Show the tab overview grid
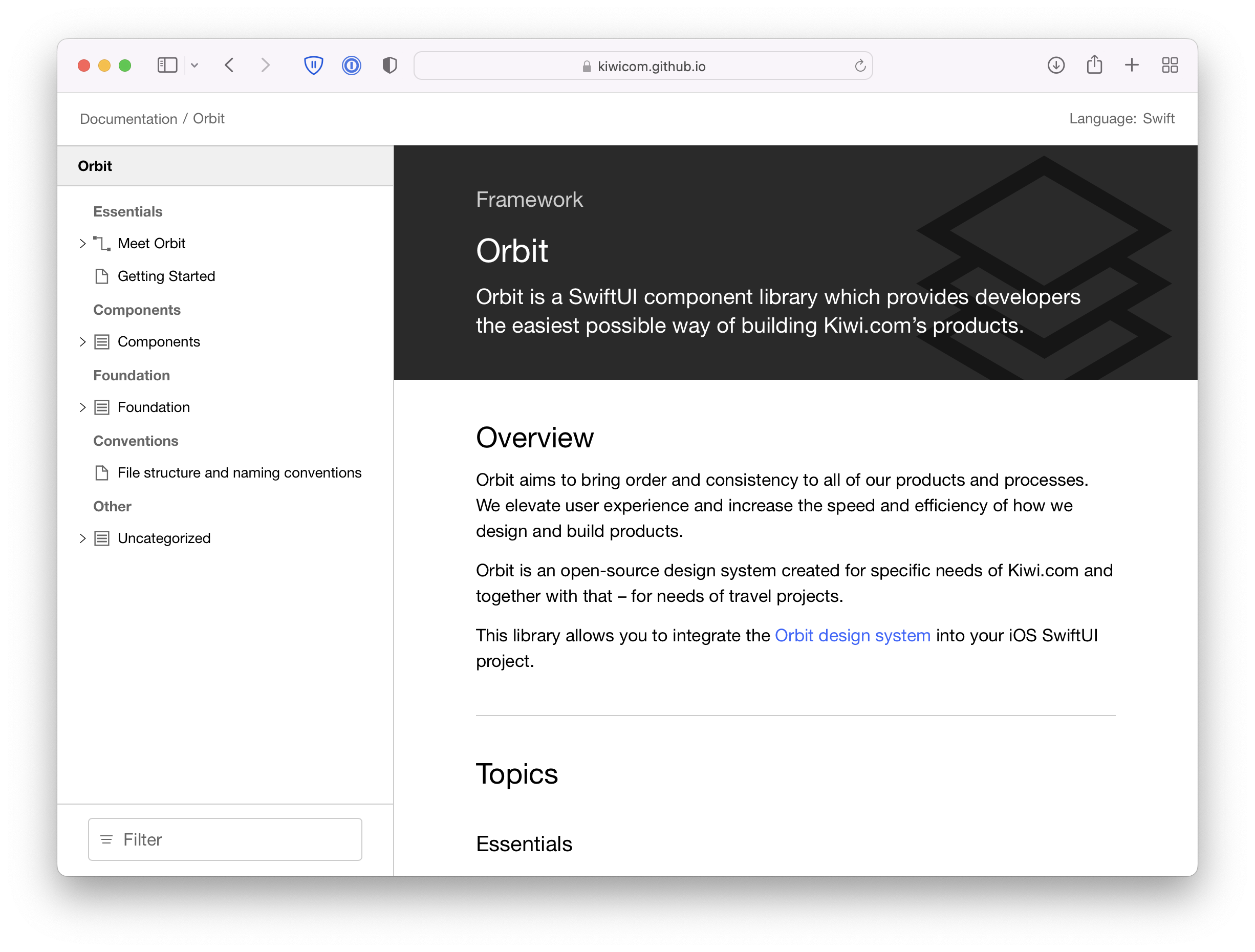This screenshot has height=952, width=1255. point(1169,65)
